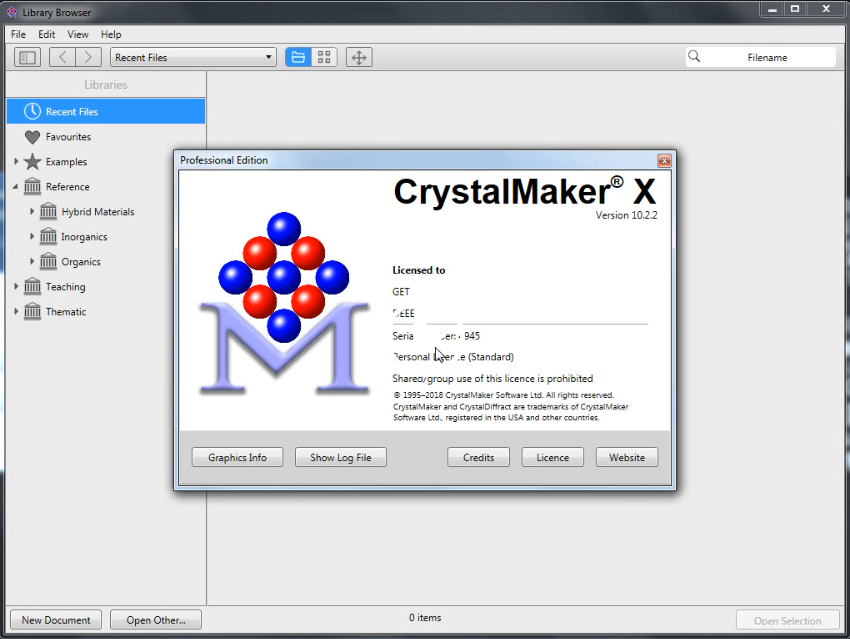Click the Reference library building icon
Screen dimensions: 850x639
pos(33,186)
